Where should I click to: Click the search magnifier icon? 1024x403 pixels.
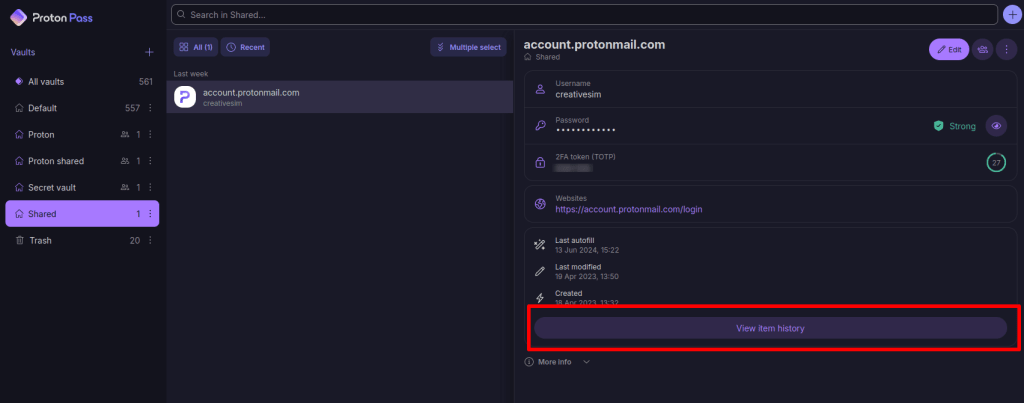point(181,14)
